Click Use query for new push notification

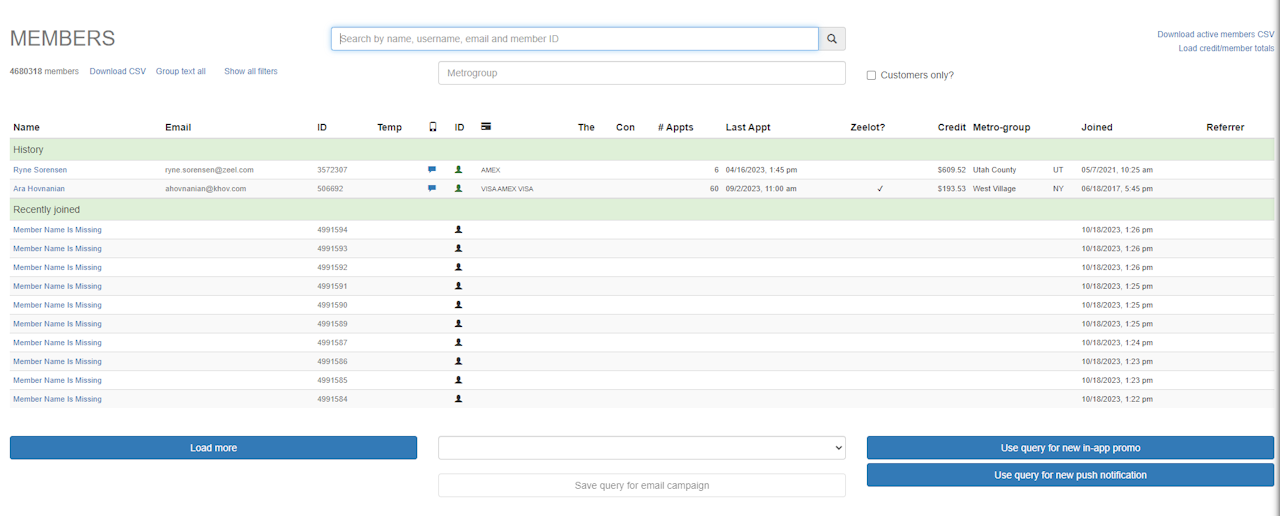coord(1070,475)
